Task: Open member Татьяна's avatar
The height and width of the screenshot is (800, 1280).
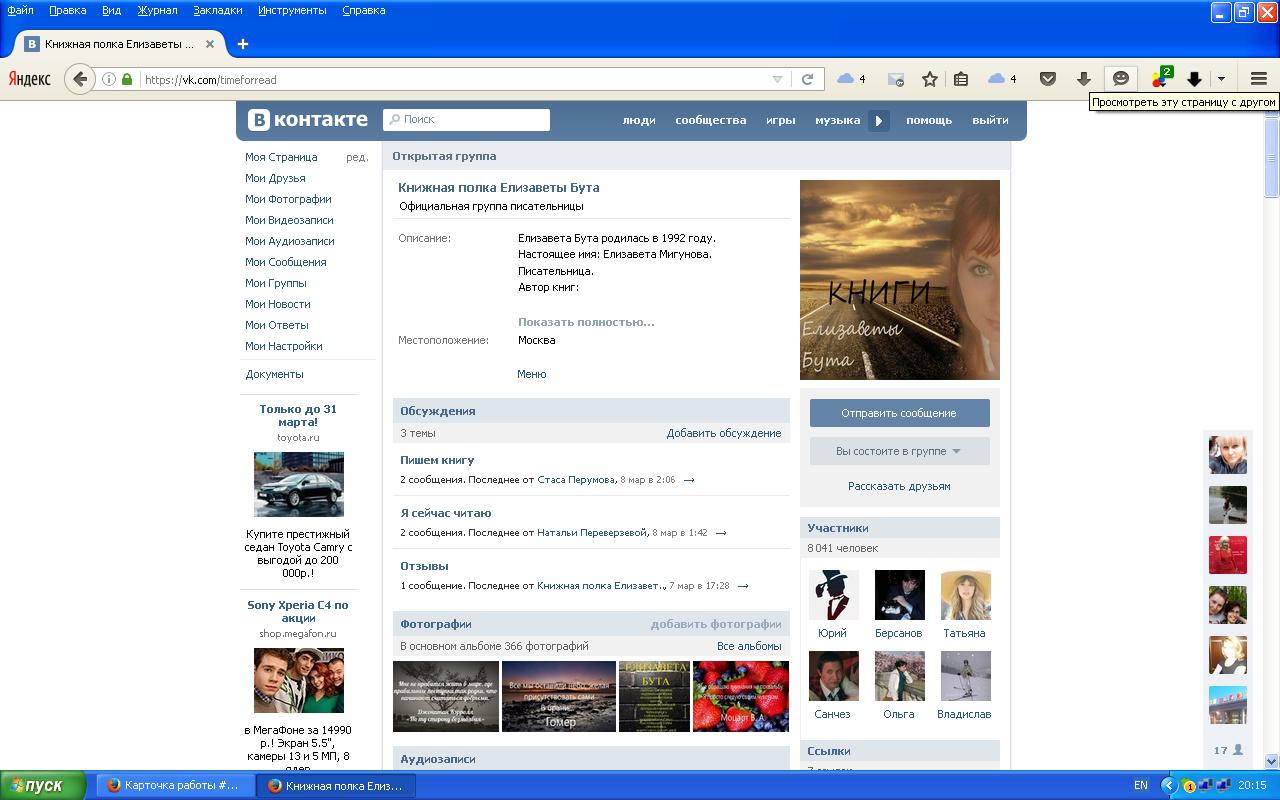Action: (x=964, y=595)
